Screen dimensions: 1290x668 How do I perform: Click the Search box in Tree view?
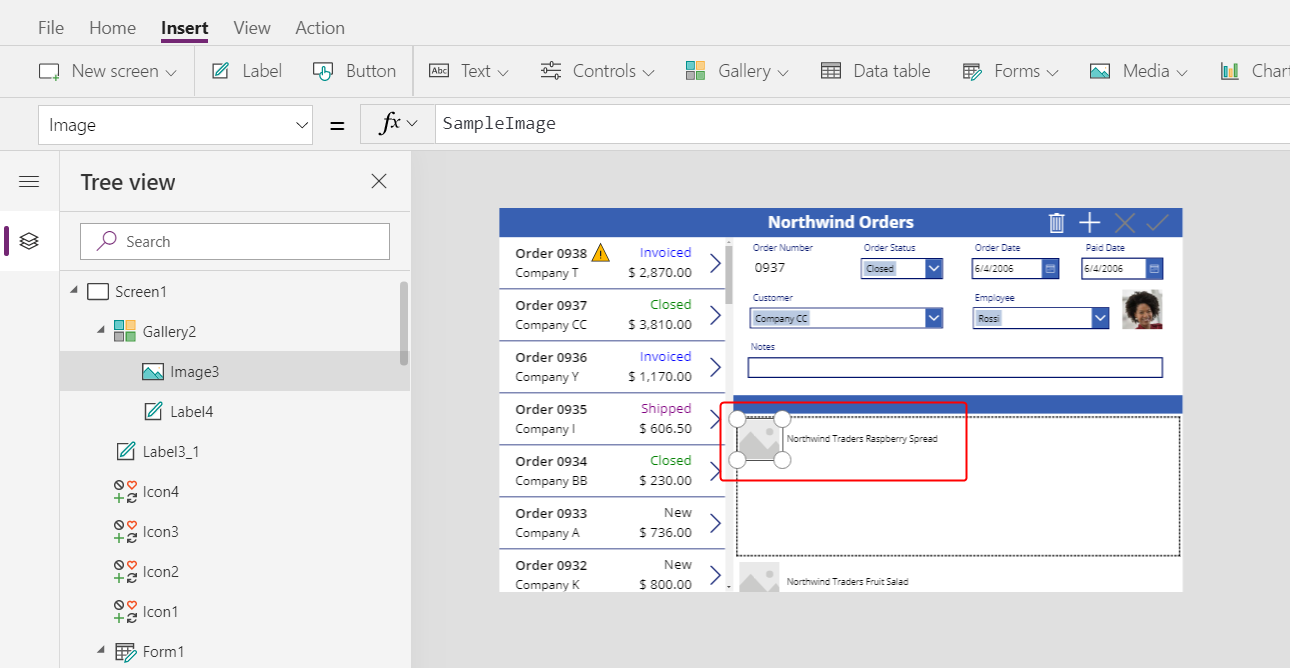(235, 241)
